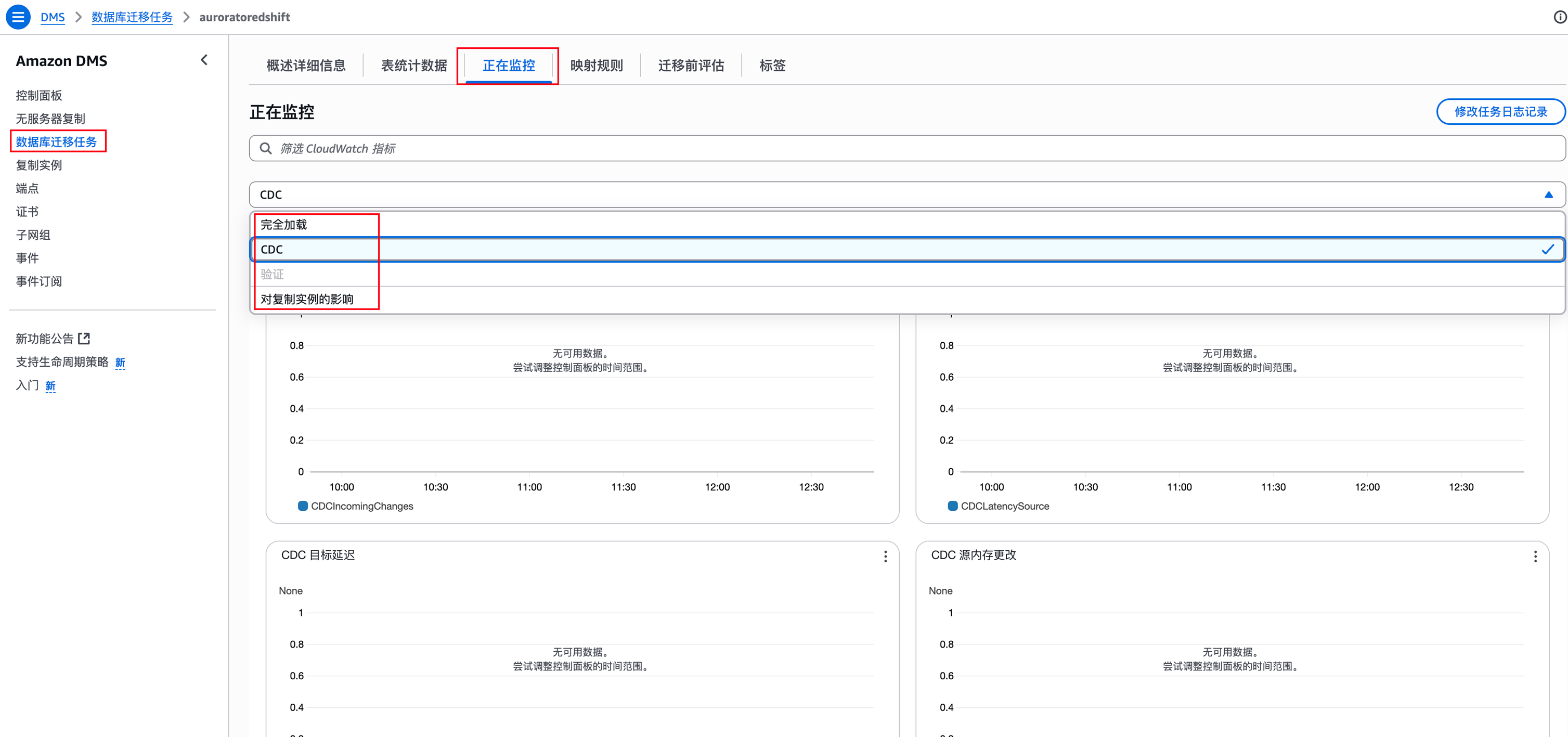Switch to the 表统计数据 tab
Image resolution: width=1568 pixels, height=737 pixels.
click(414, 66)
